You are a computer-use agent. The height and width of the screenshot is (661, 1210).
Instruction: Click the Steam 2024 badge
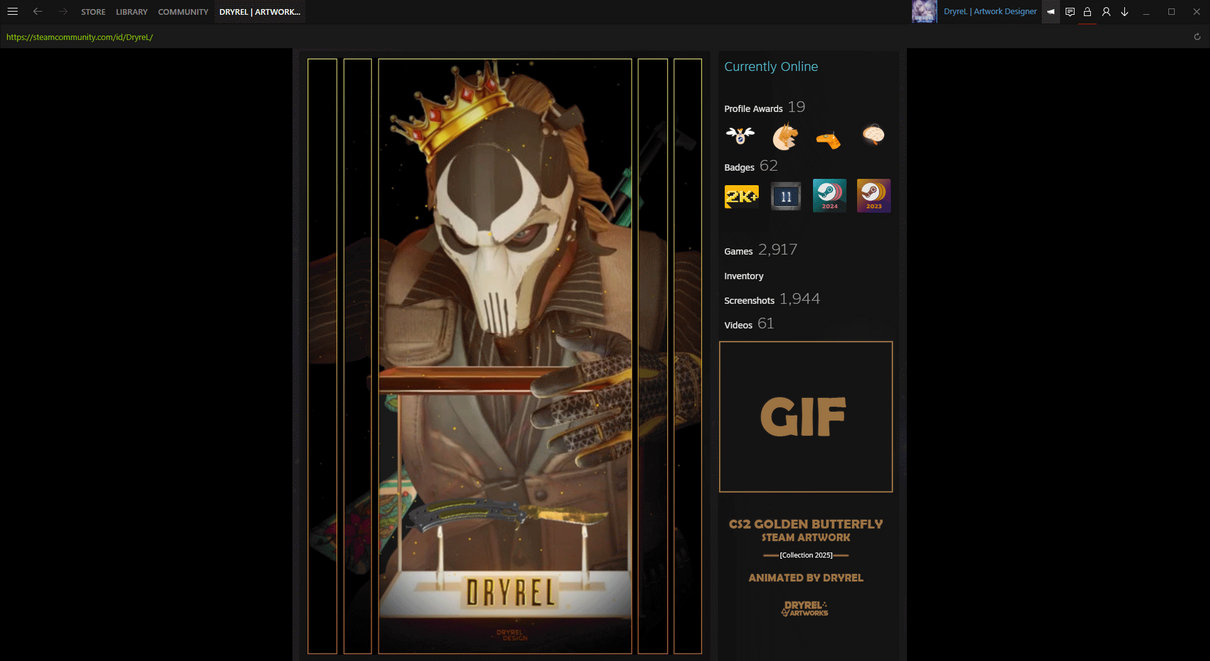tap(830, 196)
